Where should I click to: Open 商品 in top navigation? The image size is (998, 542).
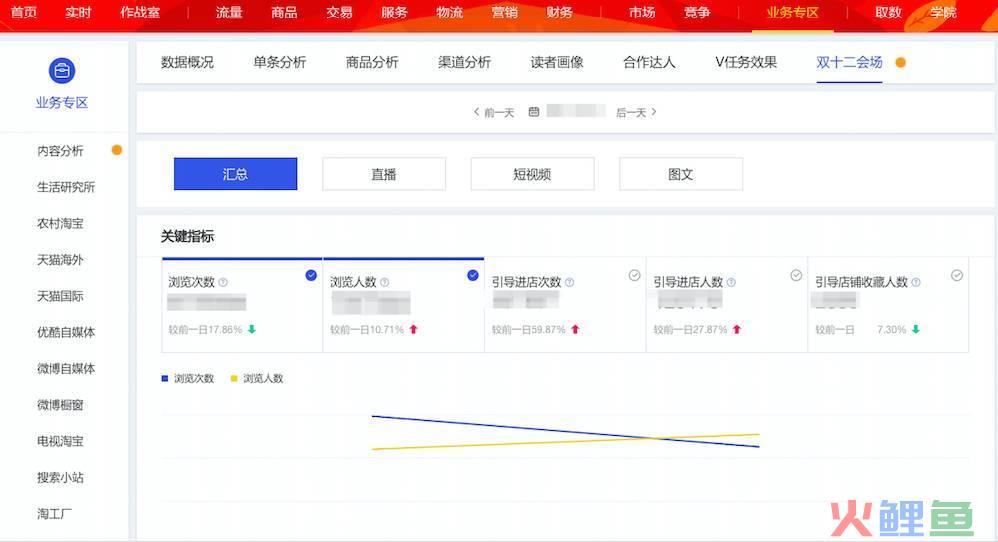[284, 12]
